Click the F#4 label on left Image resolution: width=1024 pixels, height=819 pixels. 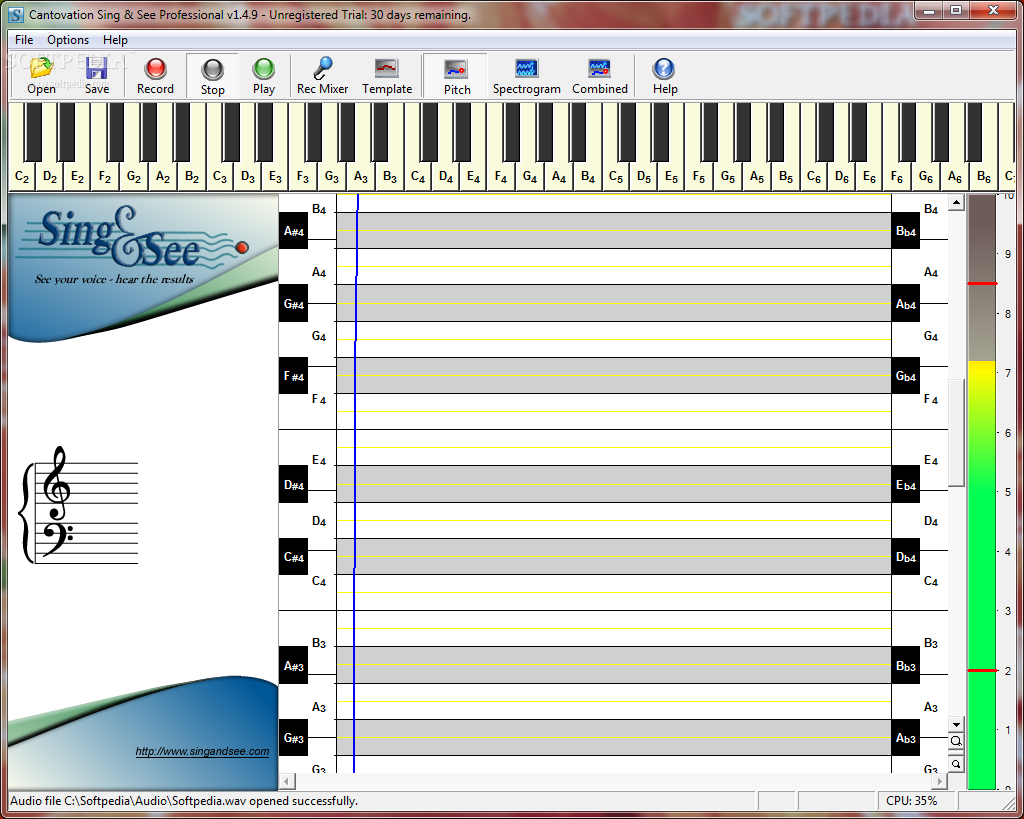[293, 376]
